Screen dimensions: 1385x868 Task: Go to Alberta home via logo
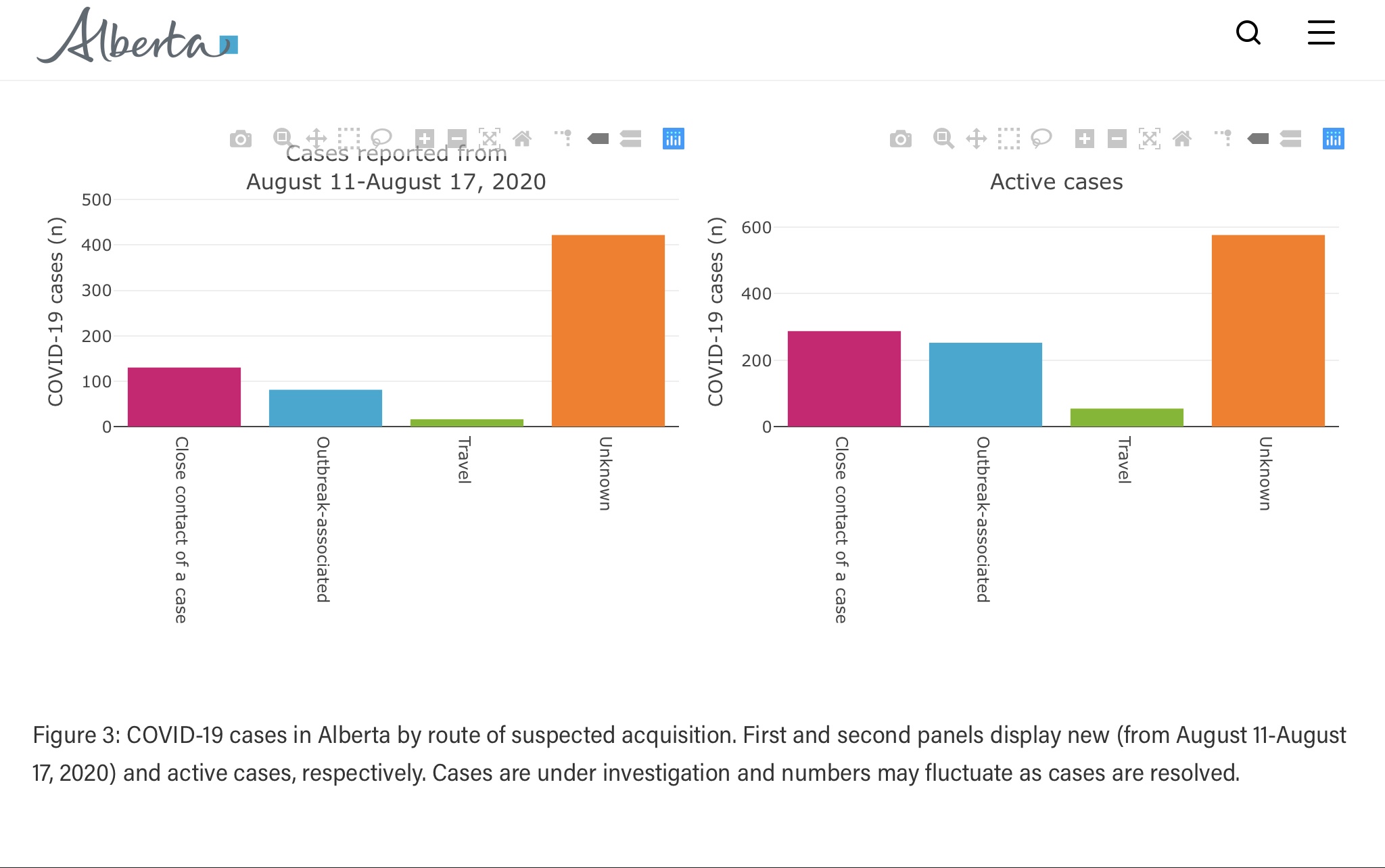[137, 37]
